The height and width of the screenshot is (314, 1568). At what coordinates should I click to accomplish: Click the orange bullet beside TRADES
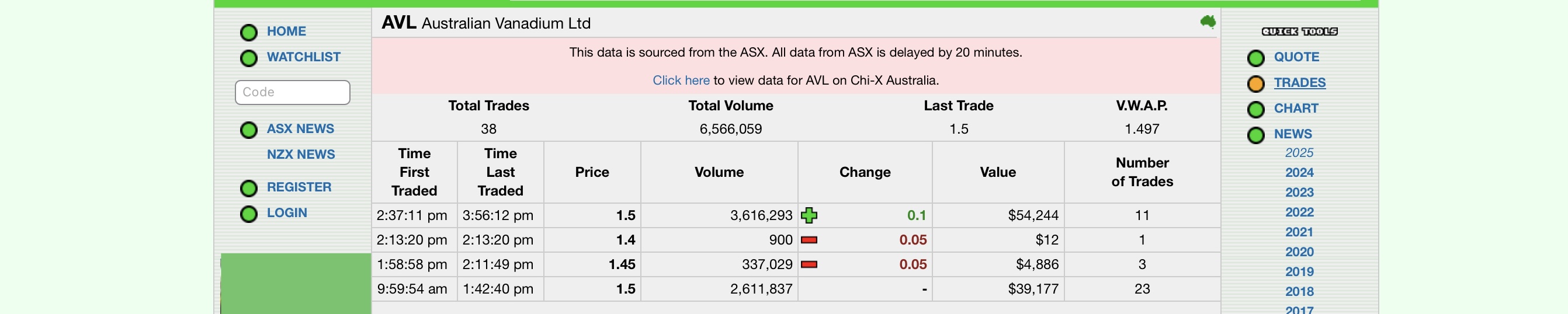1255,83
